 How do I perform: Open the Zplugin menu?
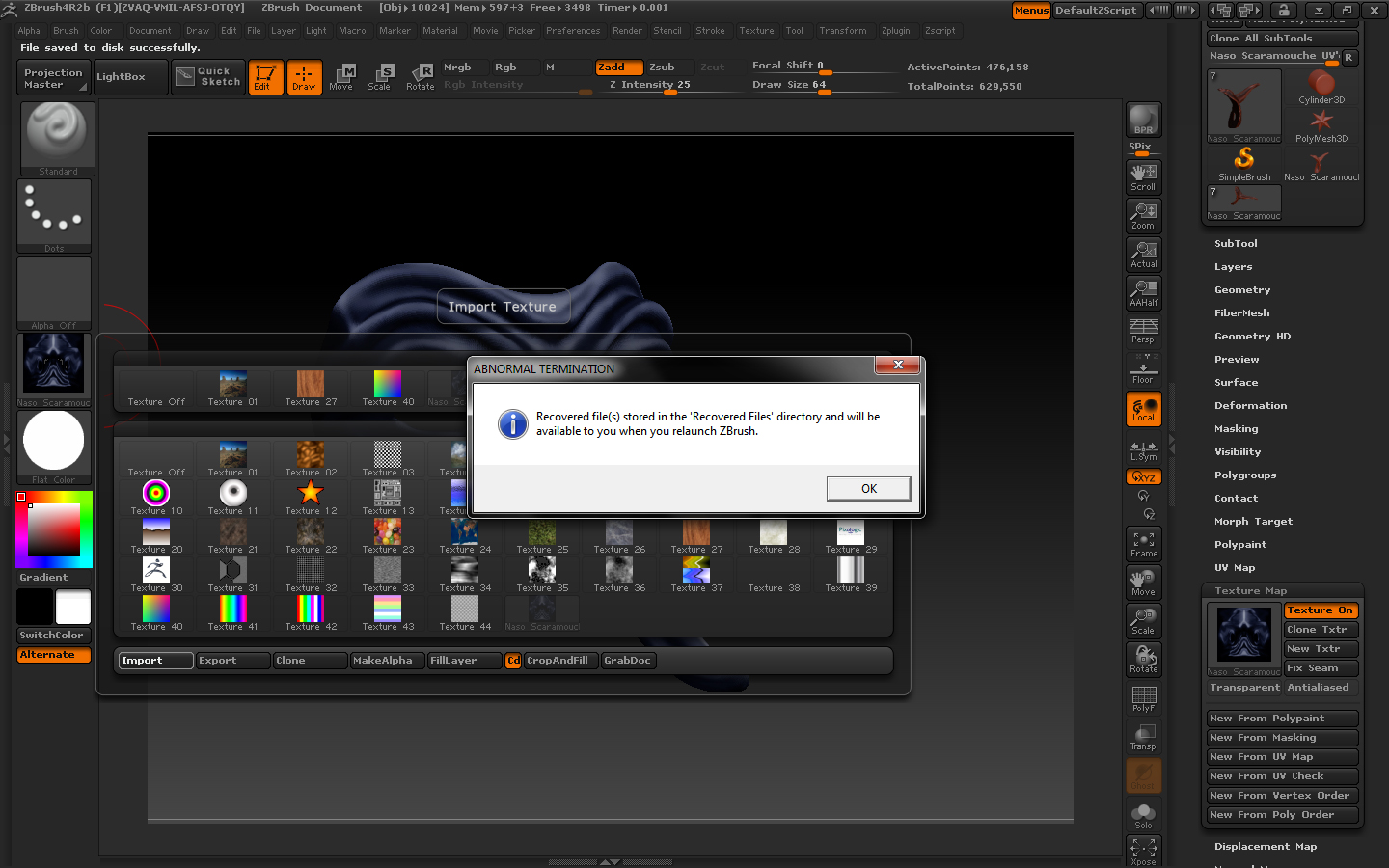pos(895,31)
